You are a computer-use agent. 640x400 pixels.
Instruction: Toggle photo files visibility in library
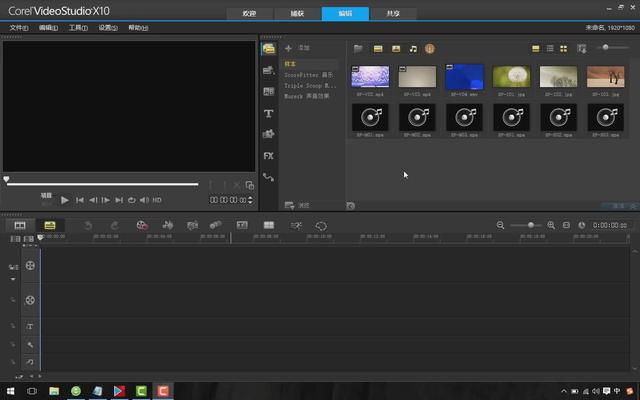[396, 48]
